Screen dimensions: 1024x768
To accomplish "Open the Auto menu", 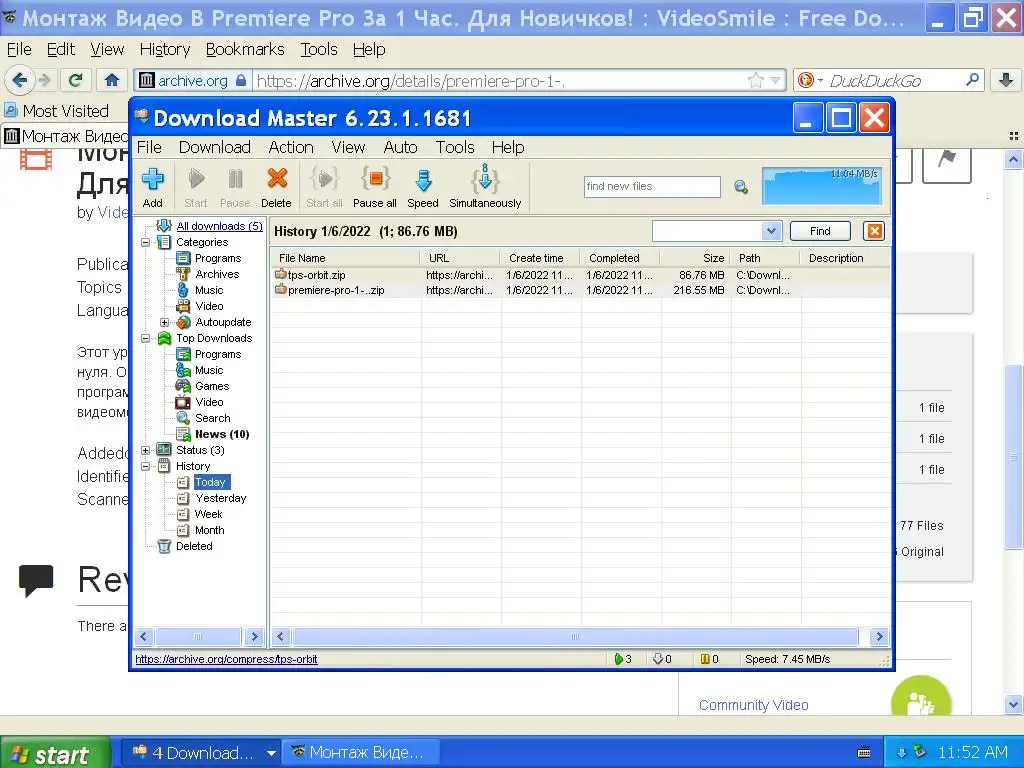I will 400,148.
